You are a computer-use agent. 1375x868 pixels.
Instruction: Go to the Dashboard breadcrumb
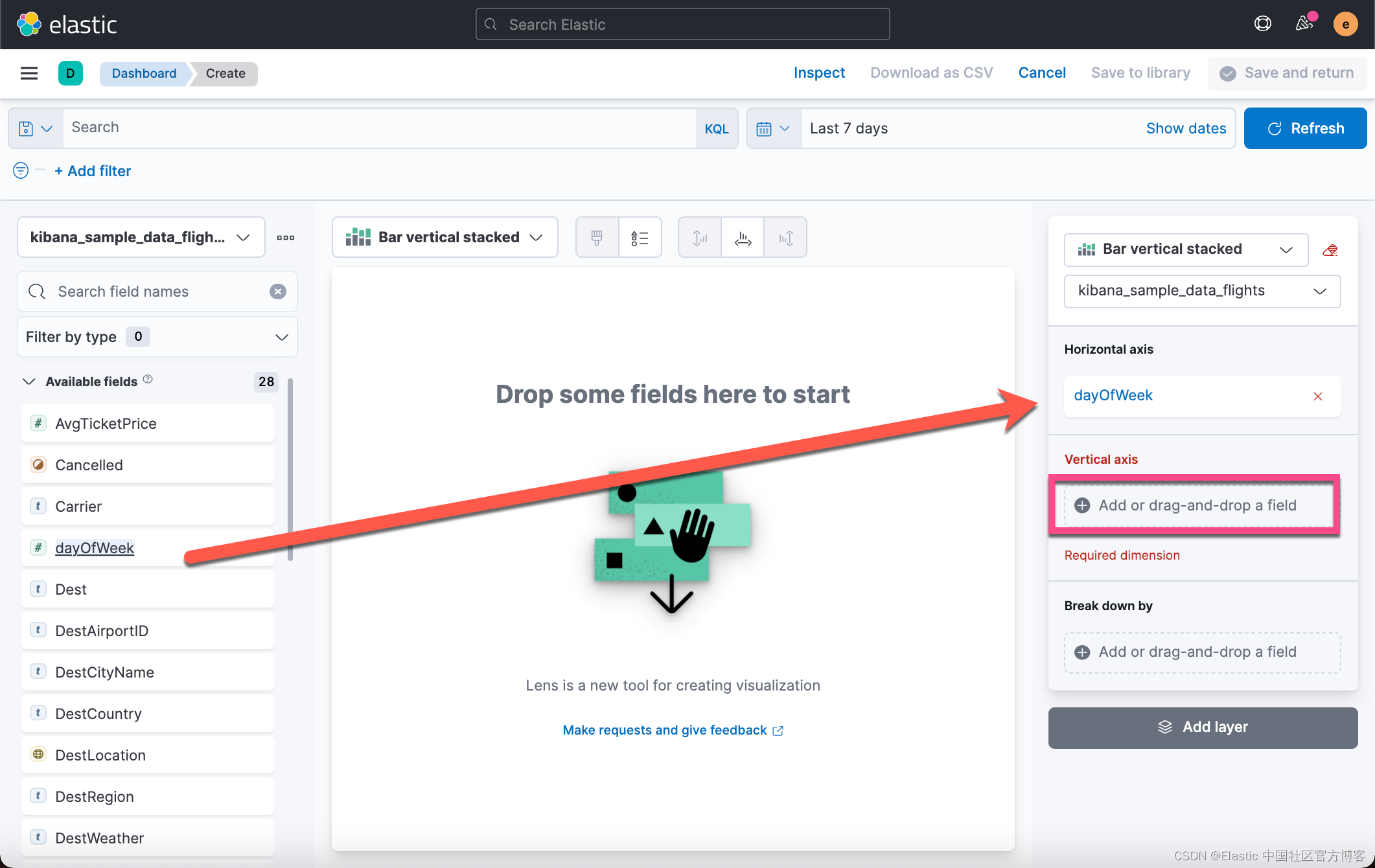pyautogui.click(x=144, y=73)
